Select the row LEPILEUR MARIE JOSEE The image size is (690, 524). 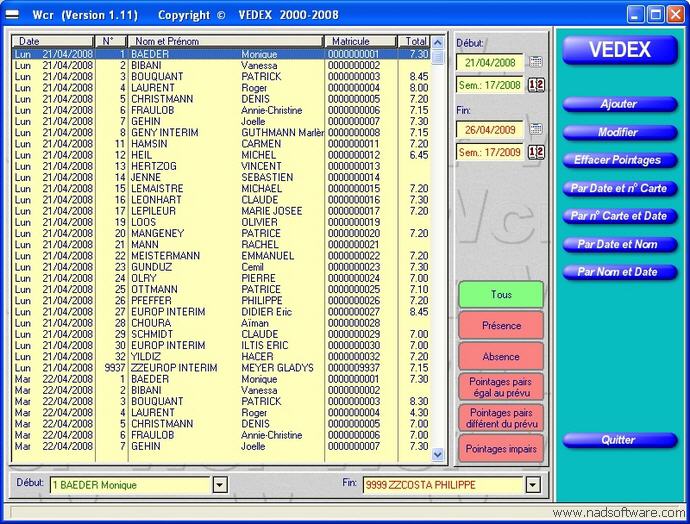pyautogui.click(x=221, y=211)
